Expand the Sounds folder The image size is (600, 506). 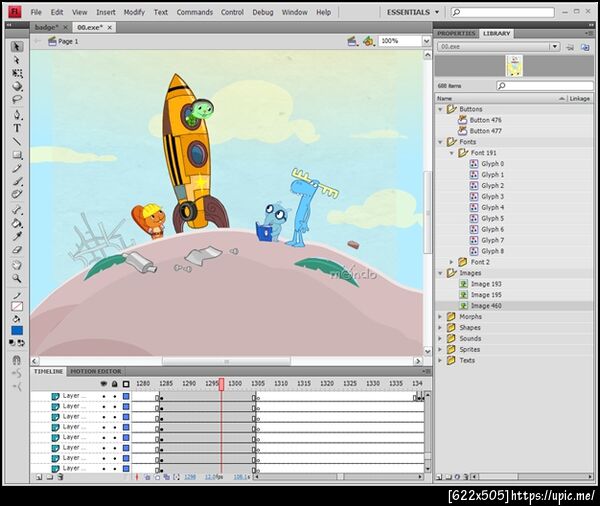pos(440,339)
